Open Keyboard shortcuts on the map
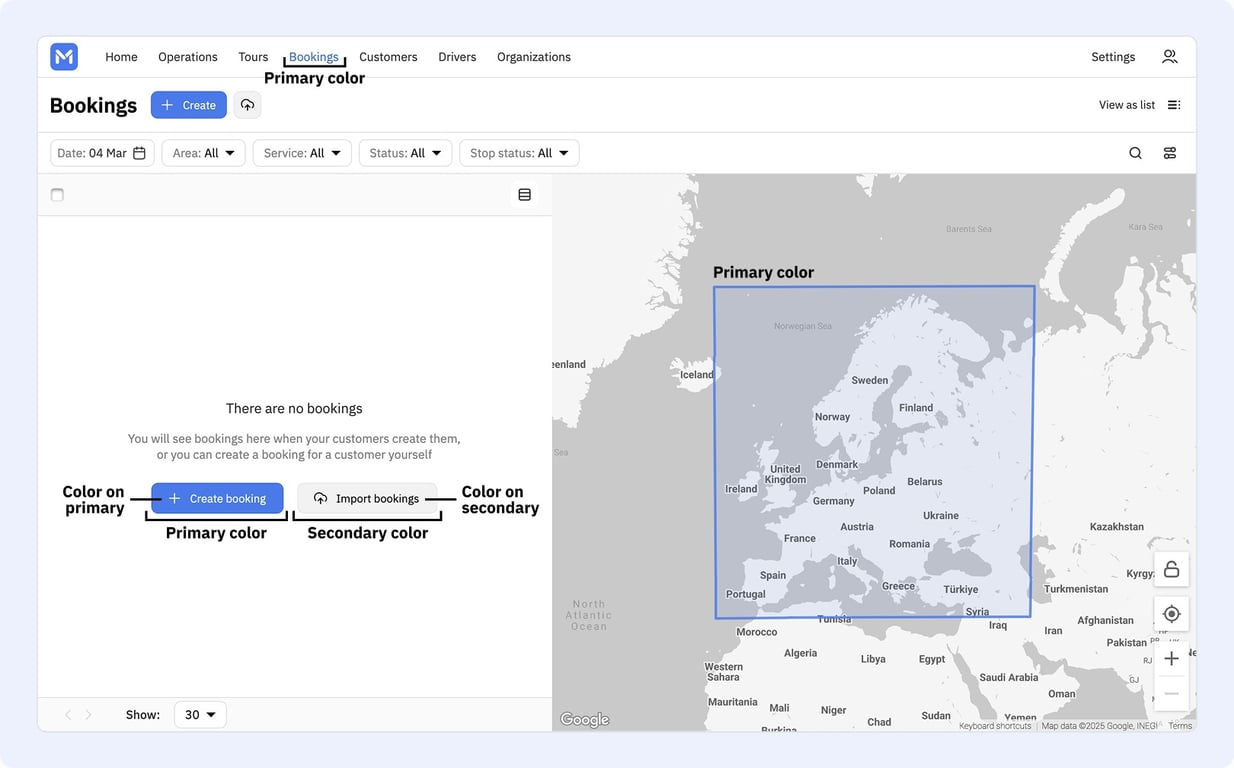The height and width of the screenshot is (768, 1234). [995, 726]
